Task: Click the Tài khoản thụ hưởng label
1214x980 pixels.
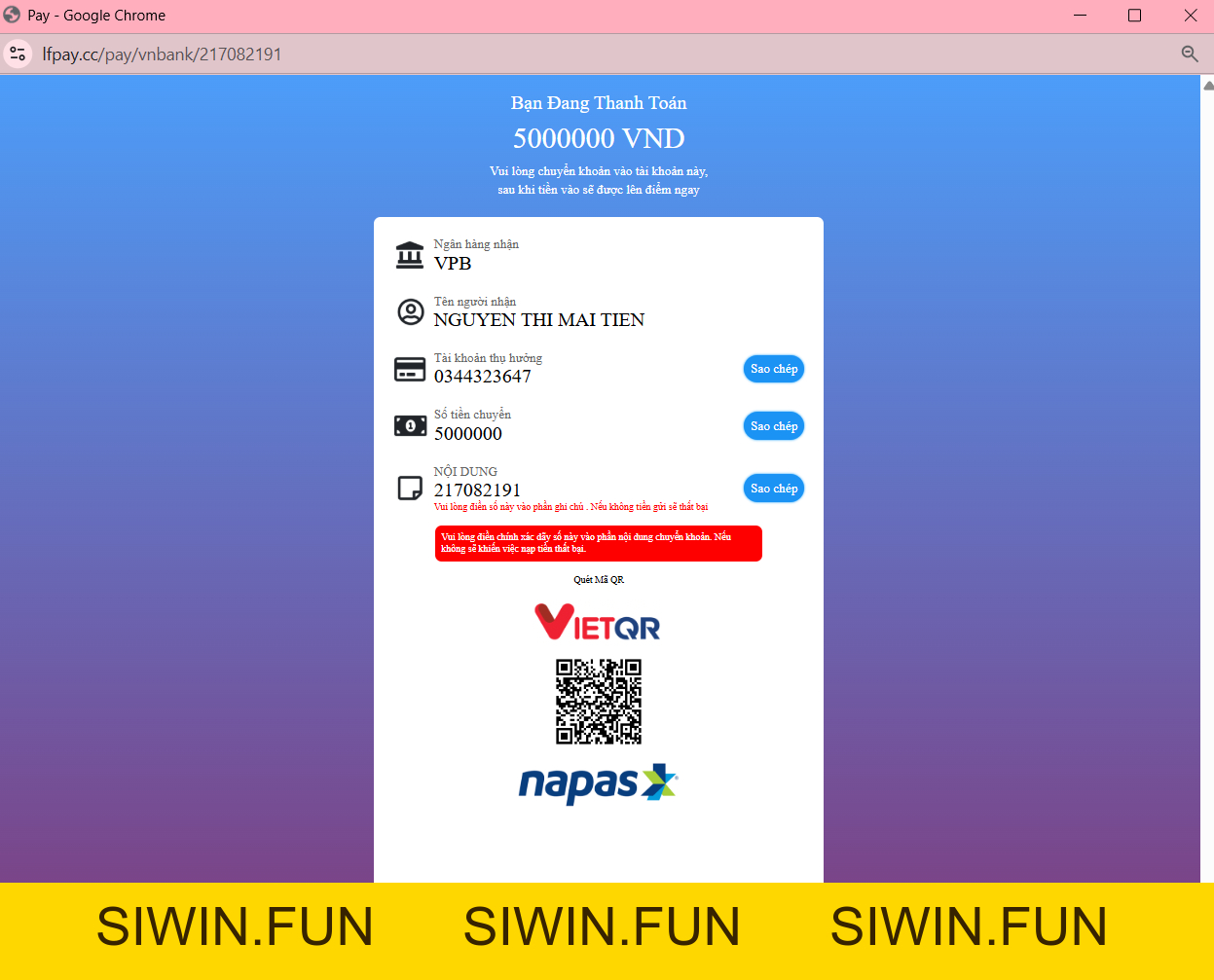Action: 488,358
